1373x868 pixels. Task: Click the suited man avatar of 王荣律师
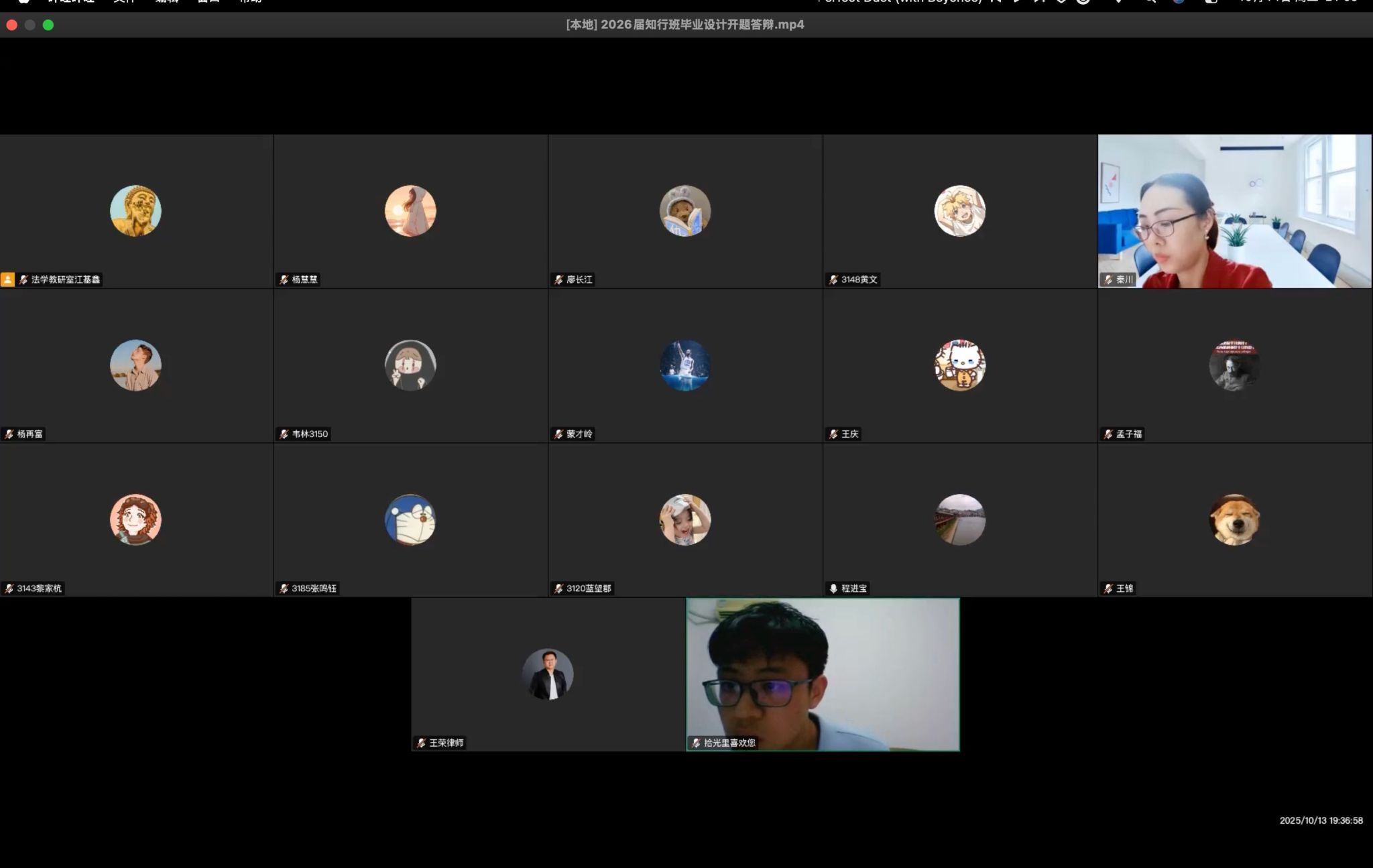[x=548, y=674]
